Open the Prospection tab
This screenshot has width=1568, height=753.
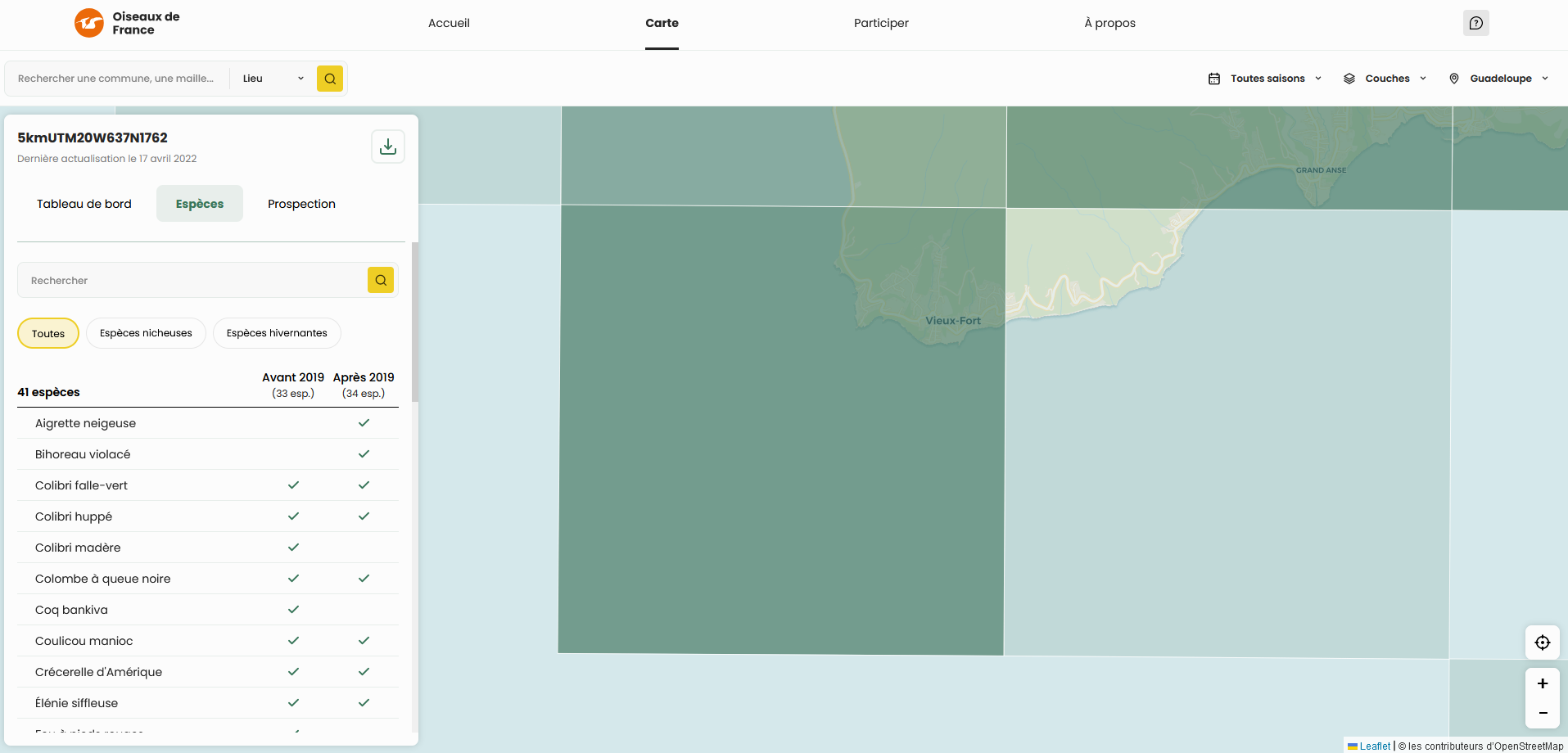tap(301, 204)
